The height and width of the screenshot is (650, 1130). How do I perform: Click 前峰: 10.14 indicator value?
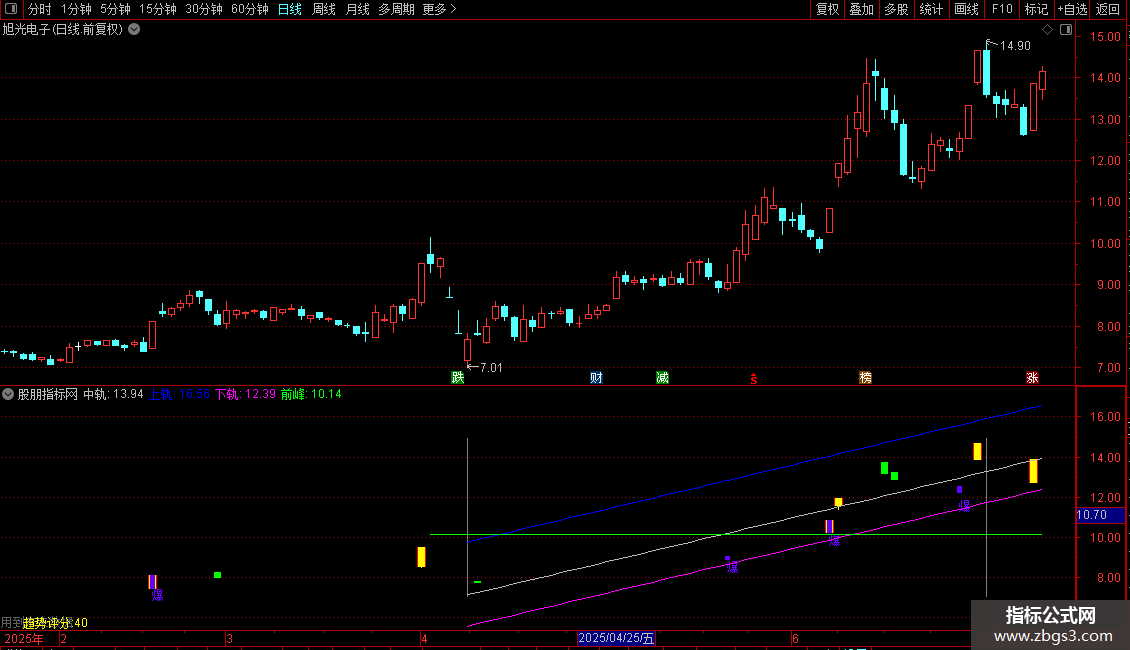point(311,394)
